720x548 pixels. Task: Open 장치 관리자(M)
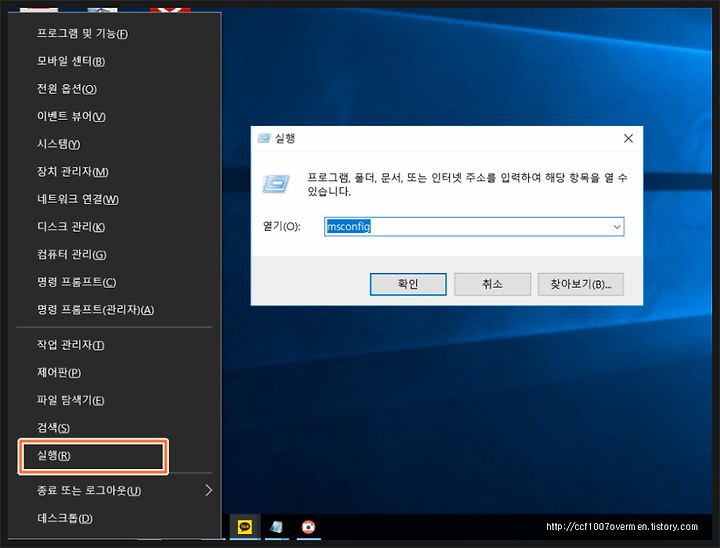[x=73, y=171]
